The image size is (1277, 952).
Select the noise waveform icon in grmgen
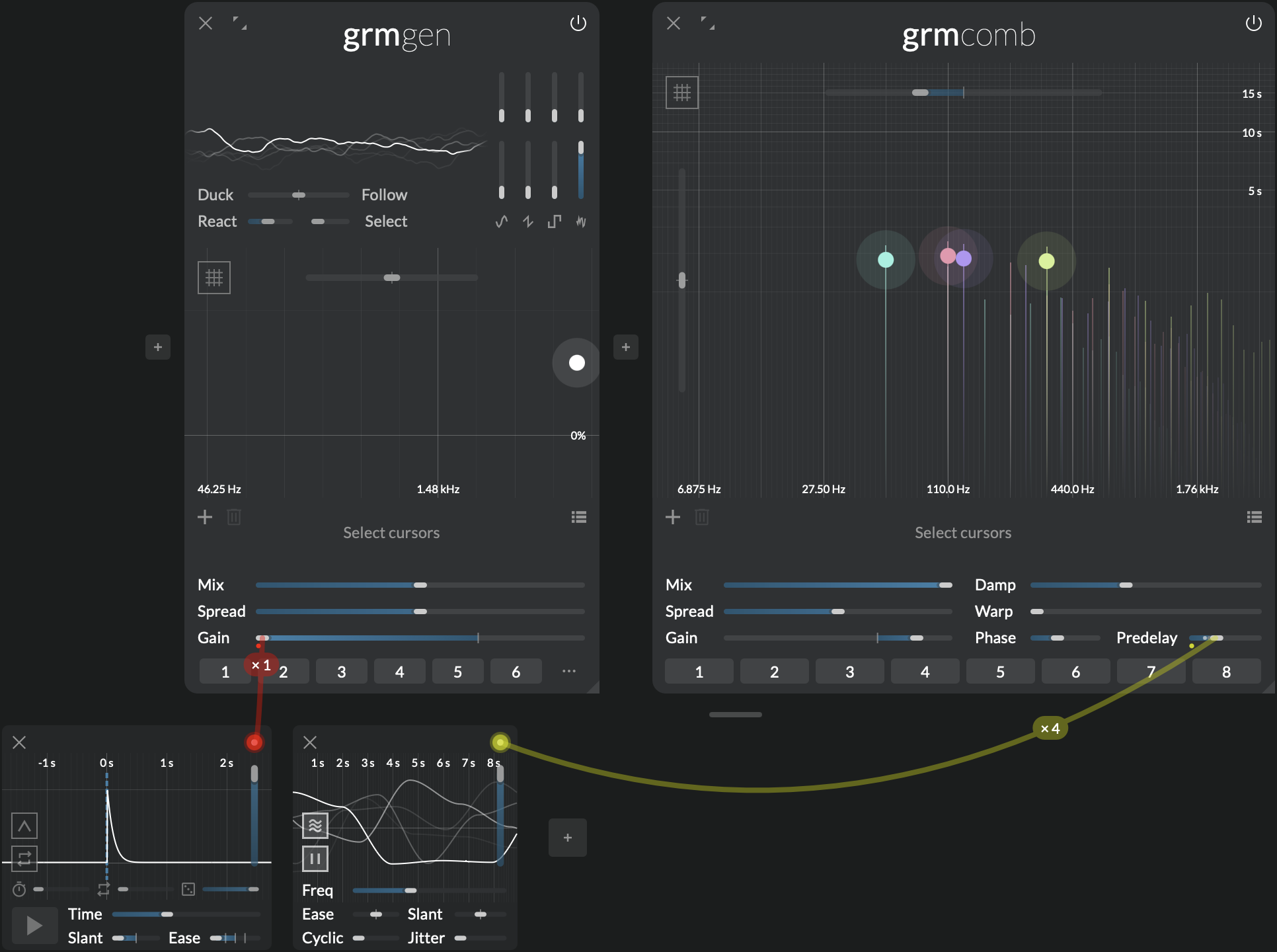pyautogui.click(x=580, y=221)
